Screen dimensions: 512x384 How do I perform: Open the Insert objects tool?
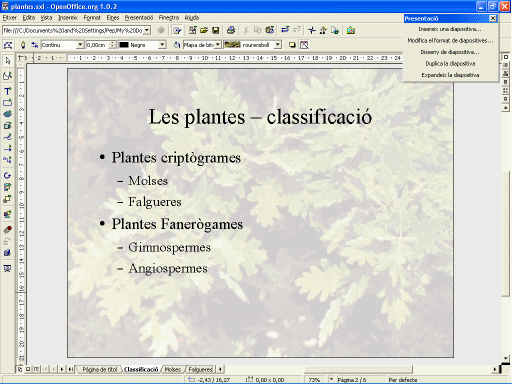pyautogui.click(x=8, y=214)
